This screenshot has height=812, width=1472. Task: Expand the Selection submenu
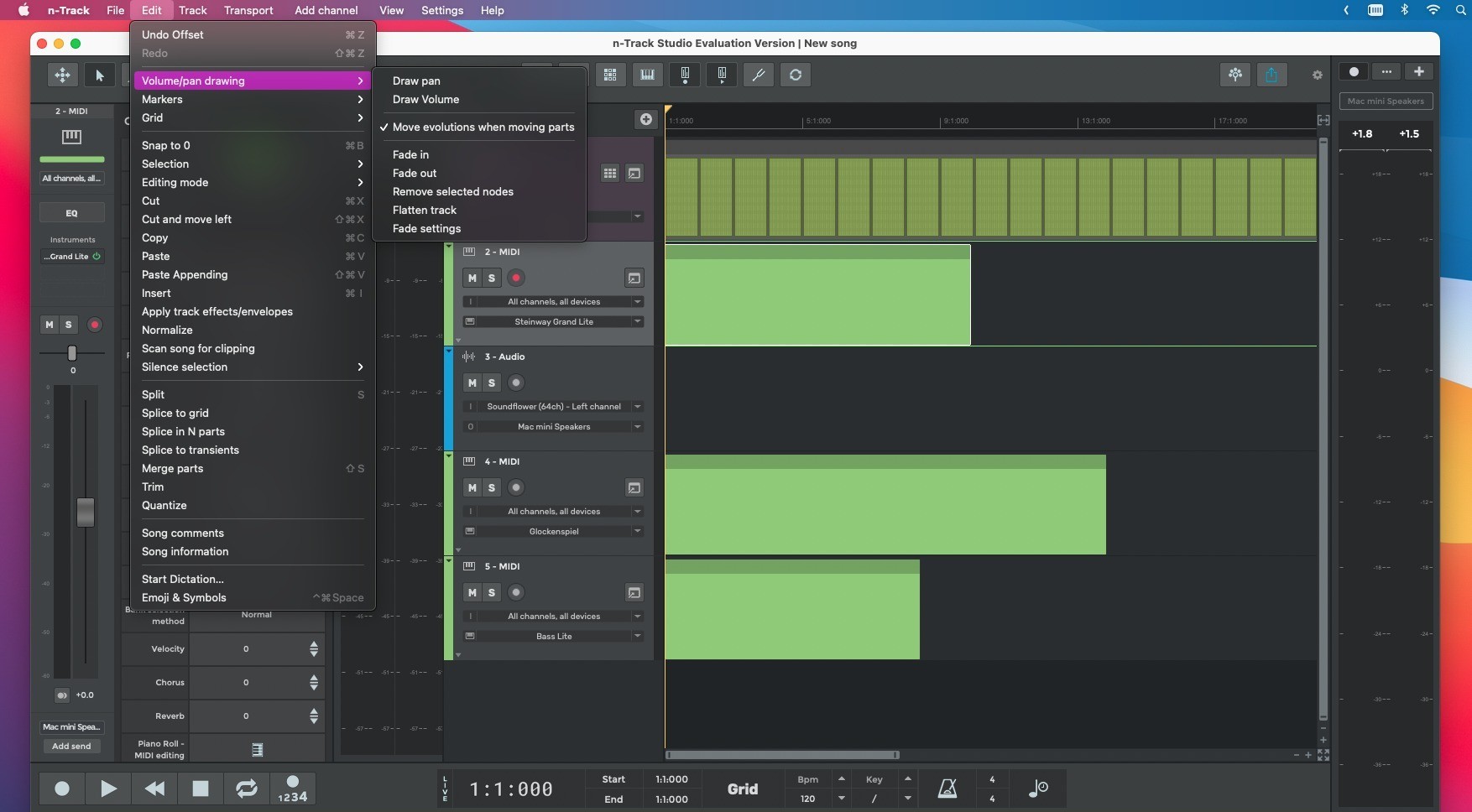[252, 164]
